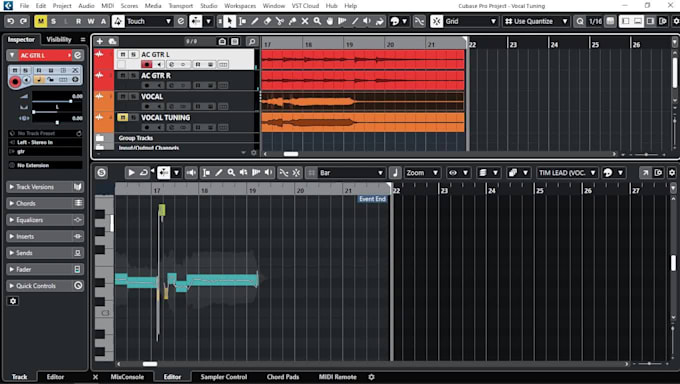Click the Event End marker label

(x=372, y=199)
